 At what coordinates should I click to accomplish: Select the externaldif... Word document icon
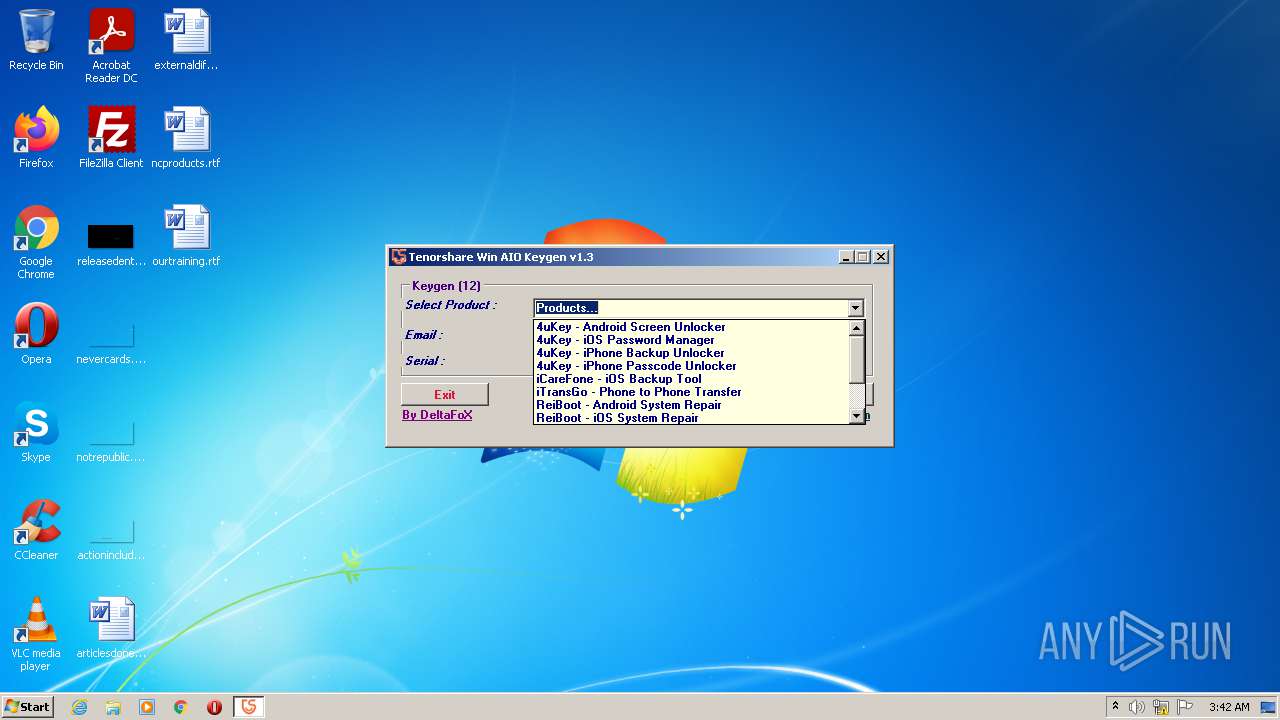coord(186,40)
